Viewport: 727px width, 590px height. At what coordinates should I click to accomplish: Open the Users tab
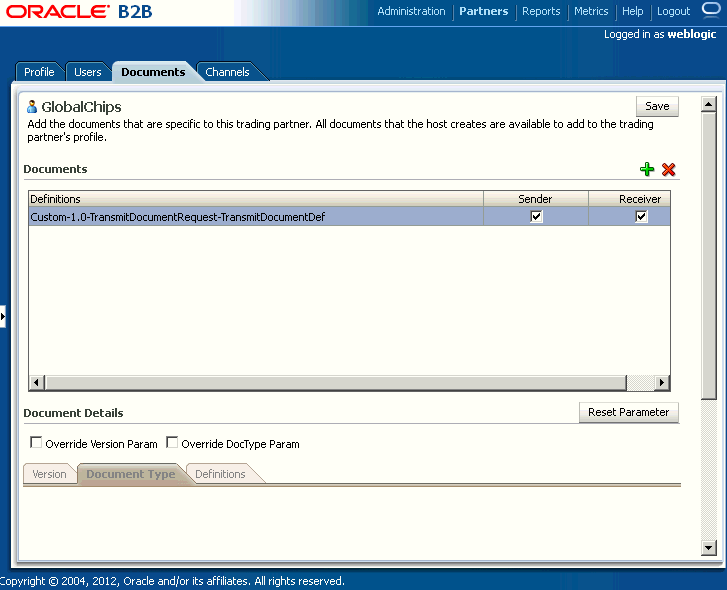(x=88, y=72)
